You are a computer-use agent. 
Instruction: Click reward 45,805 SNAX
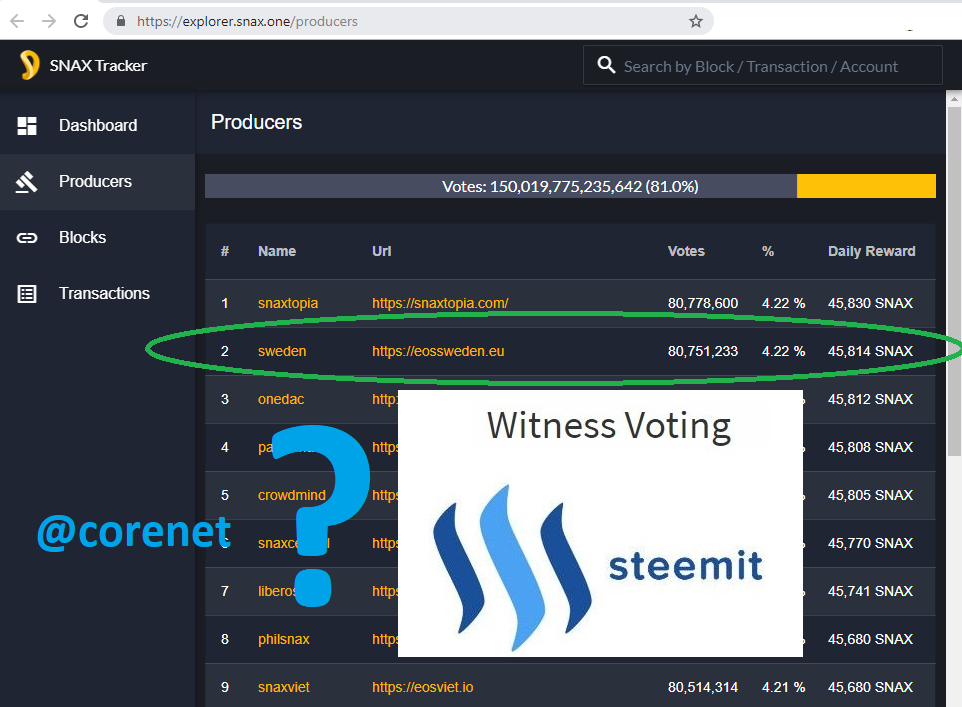pyautogui.click(x=870, y=495)
